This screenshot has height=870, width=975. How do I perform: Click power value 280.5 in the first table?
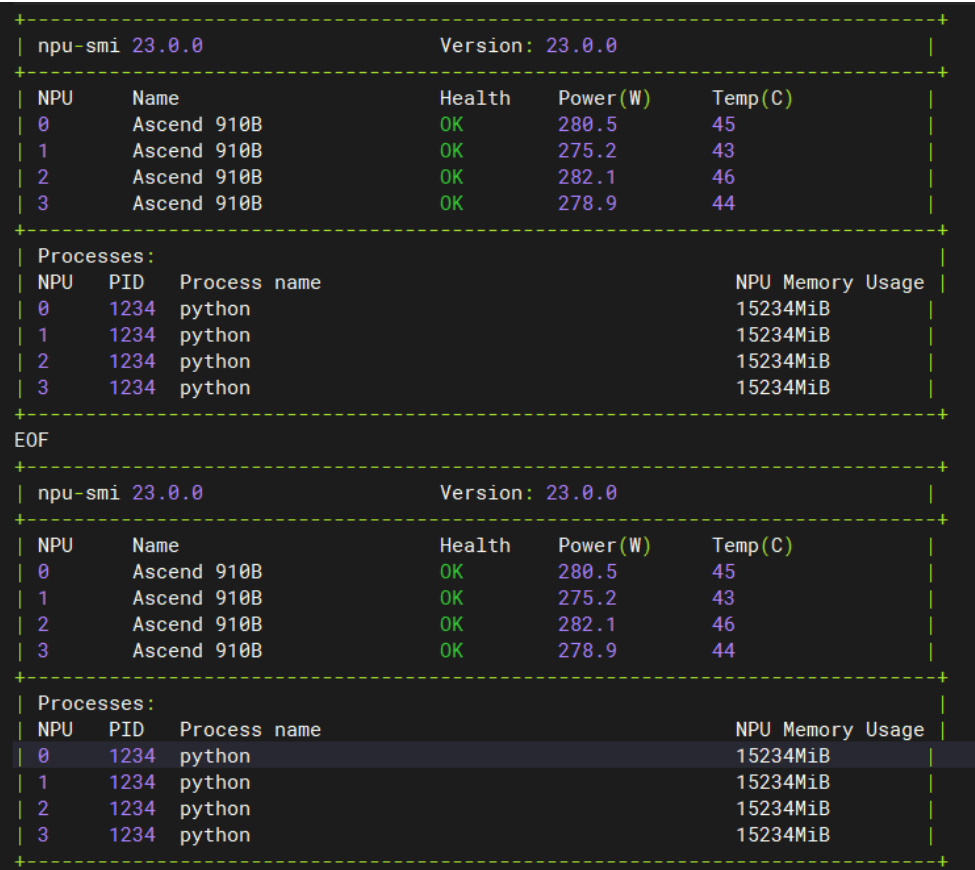click(587, 124)
